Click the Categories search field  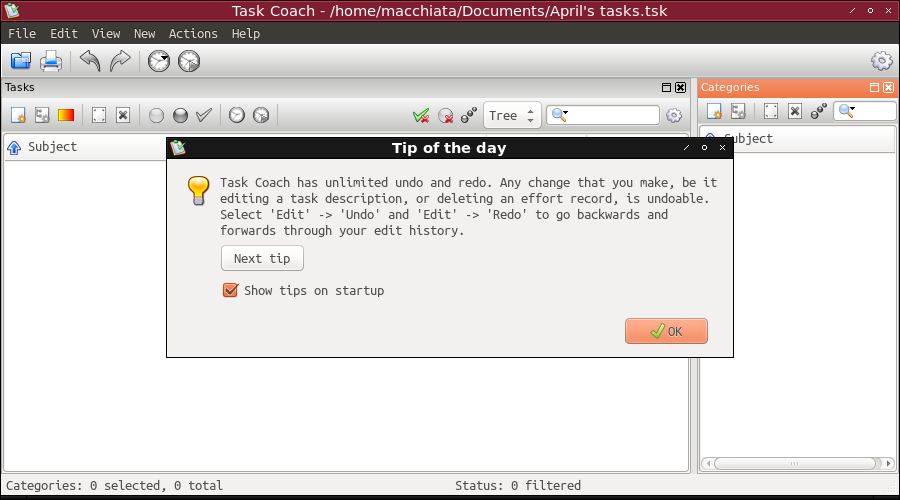pos(865,111)
